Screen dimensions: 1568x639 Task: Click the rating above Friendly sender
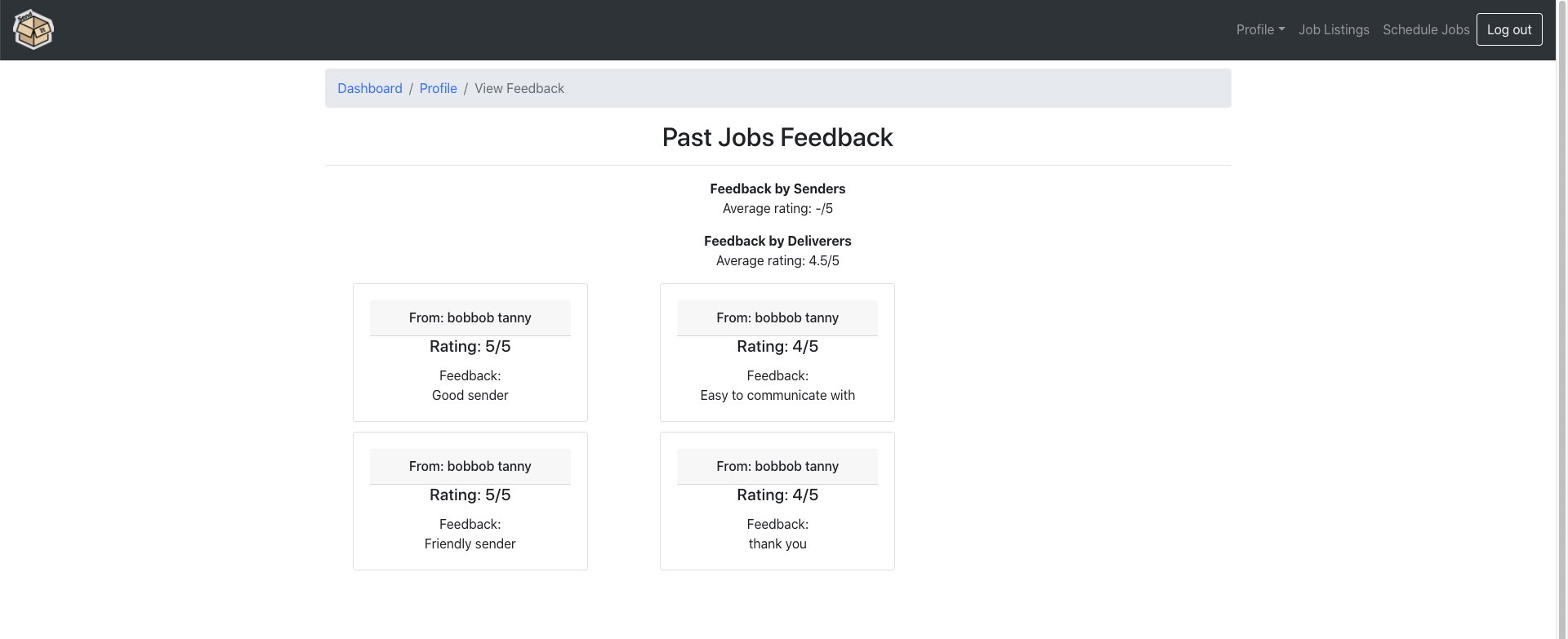(470, 495)
